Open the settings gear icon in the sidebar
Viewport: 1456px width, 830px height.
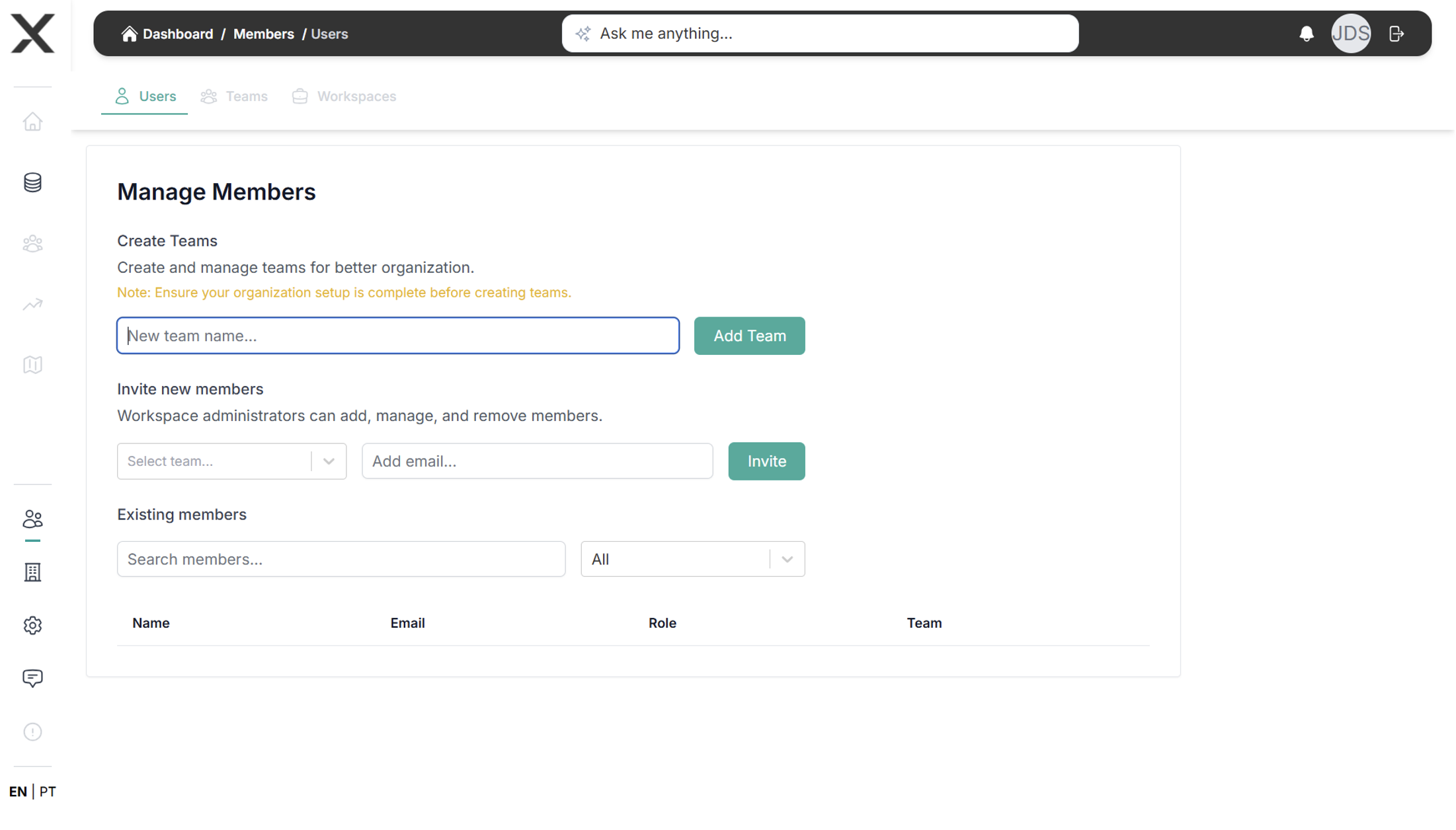(x=32, y=625)
